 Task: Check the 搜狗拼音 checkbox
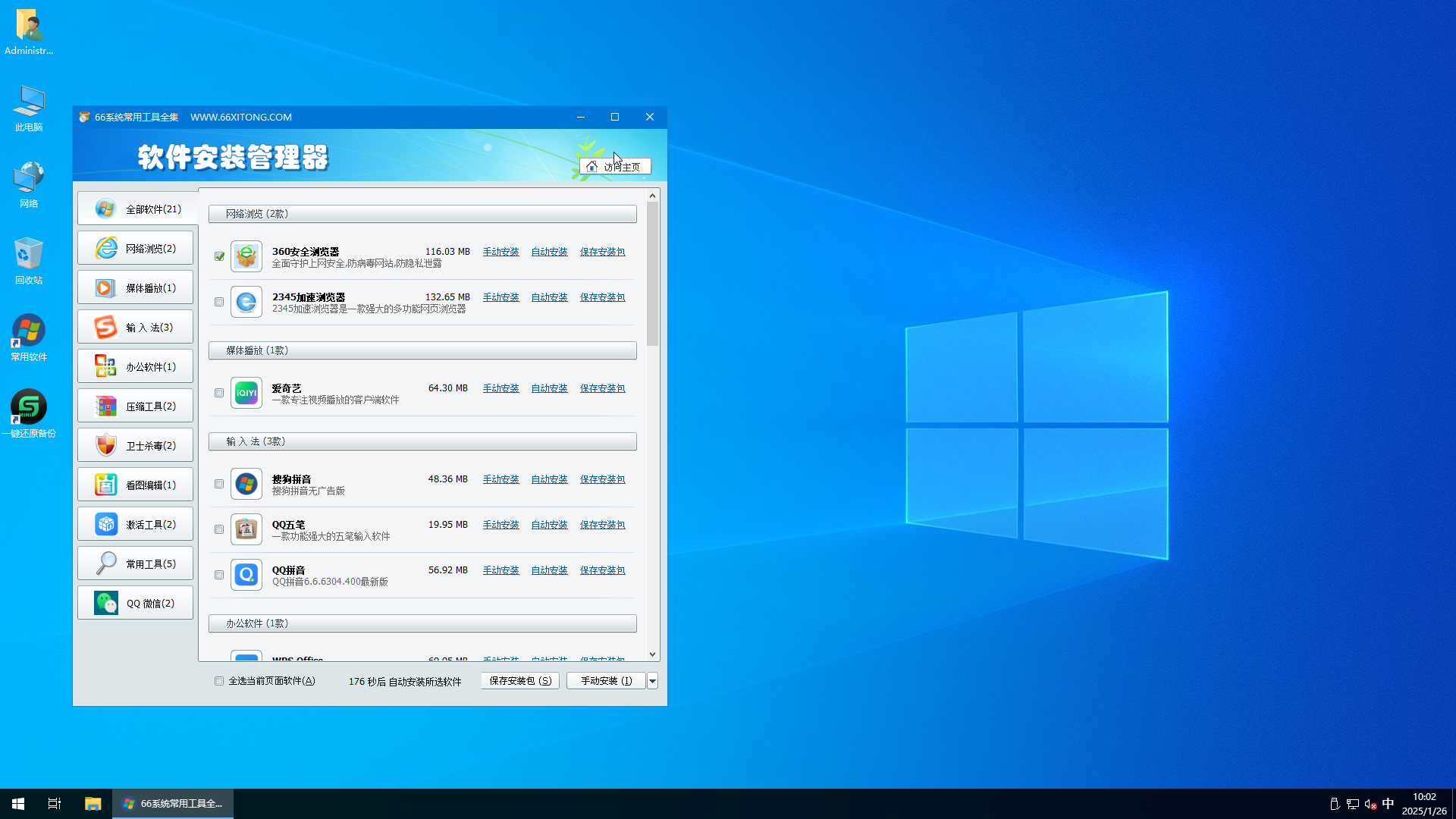point(219,484)
